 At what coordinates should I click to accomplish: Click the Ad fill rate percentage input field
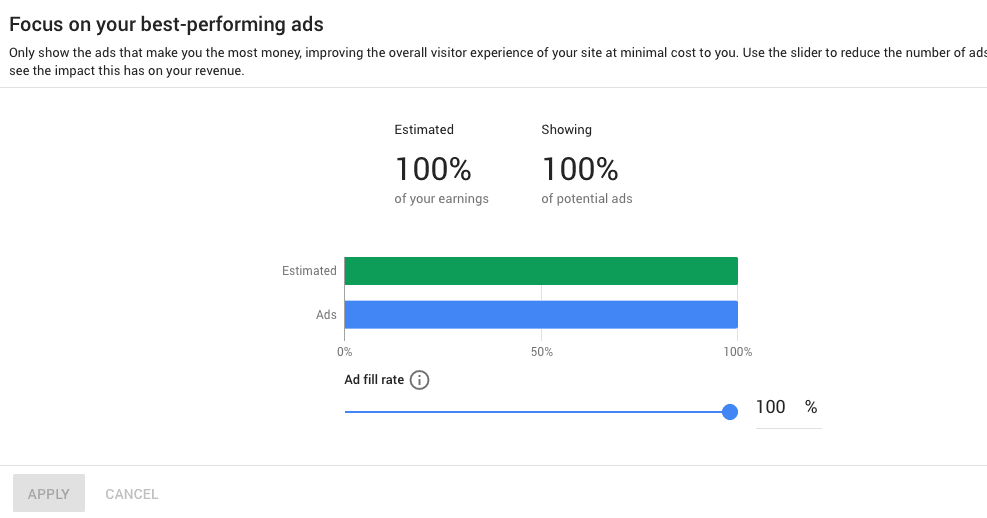pos(772,408)
